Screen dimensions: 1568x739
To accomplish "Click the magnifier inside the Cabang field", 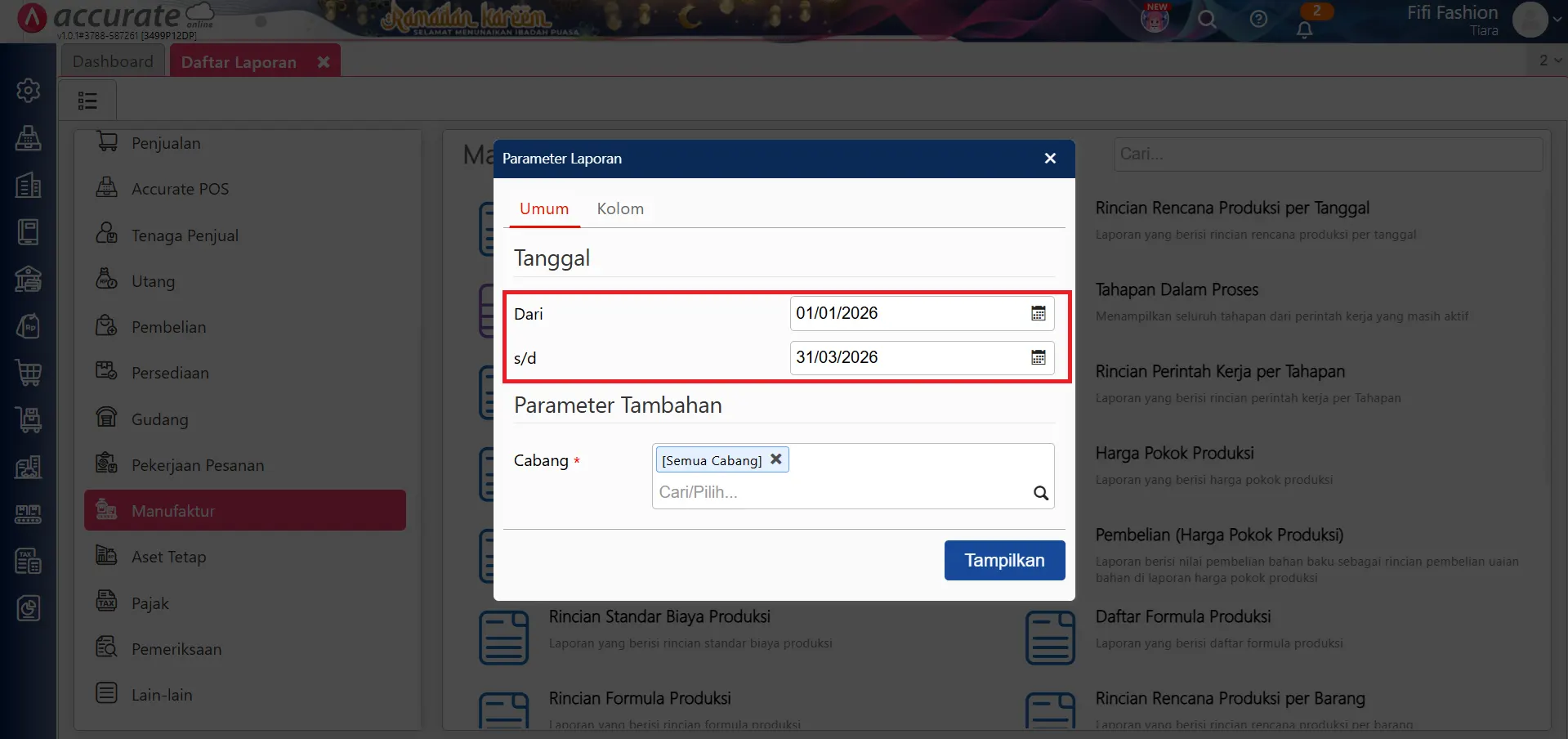I will (1040, 493).
